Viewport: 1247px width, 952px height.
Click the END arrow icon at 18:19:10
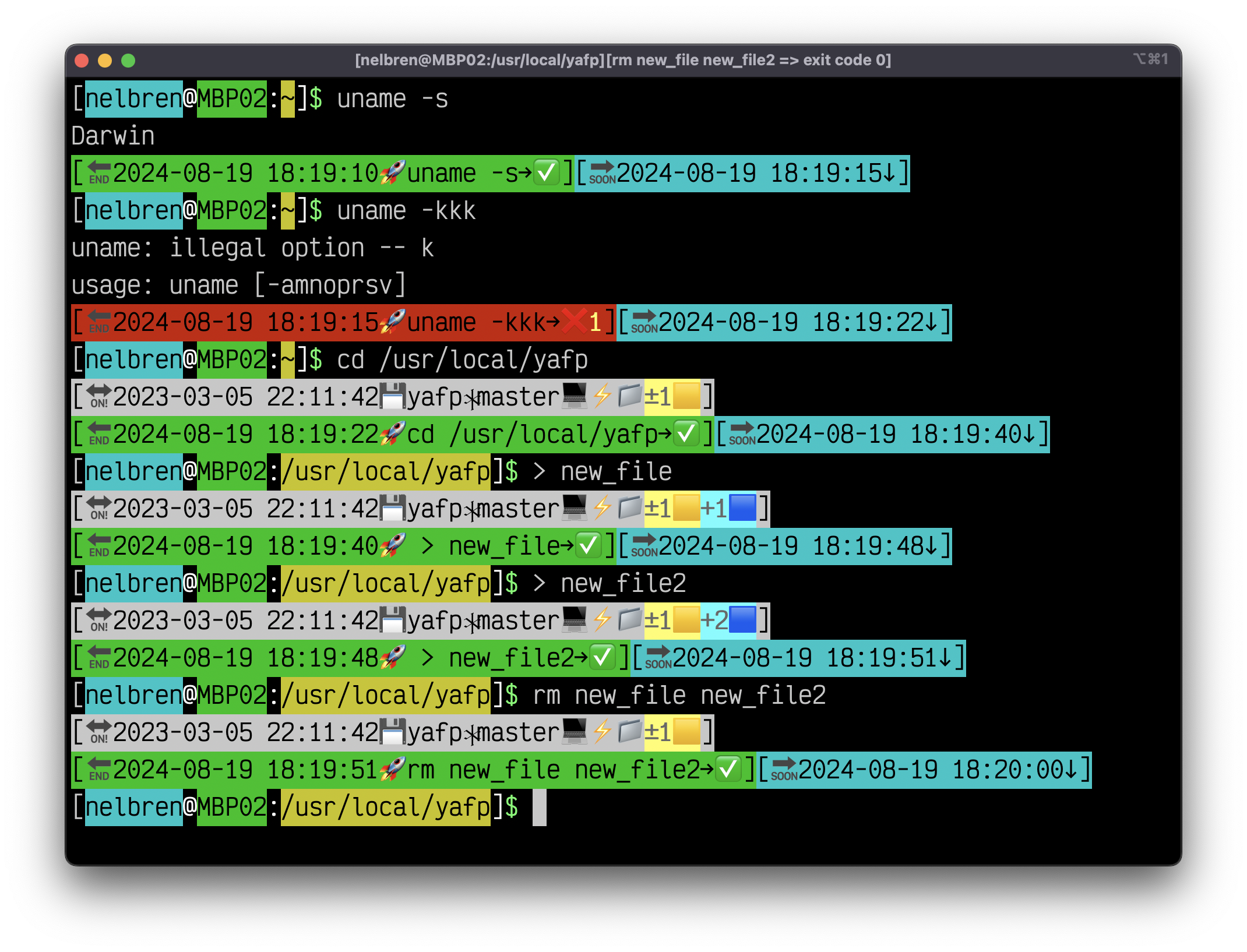(x=99, y=173)
